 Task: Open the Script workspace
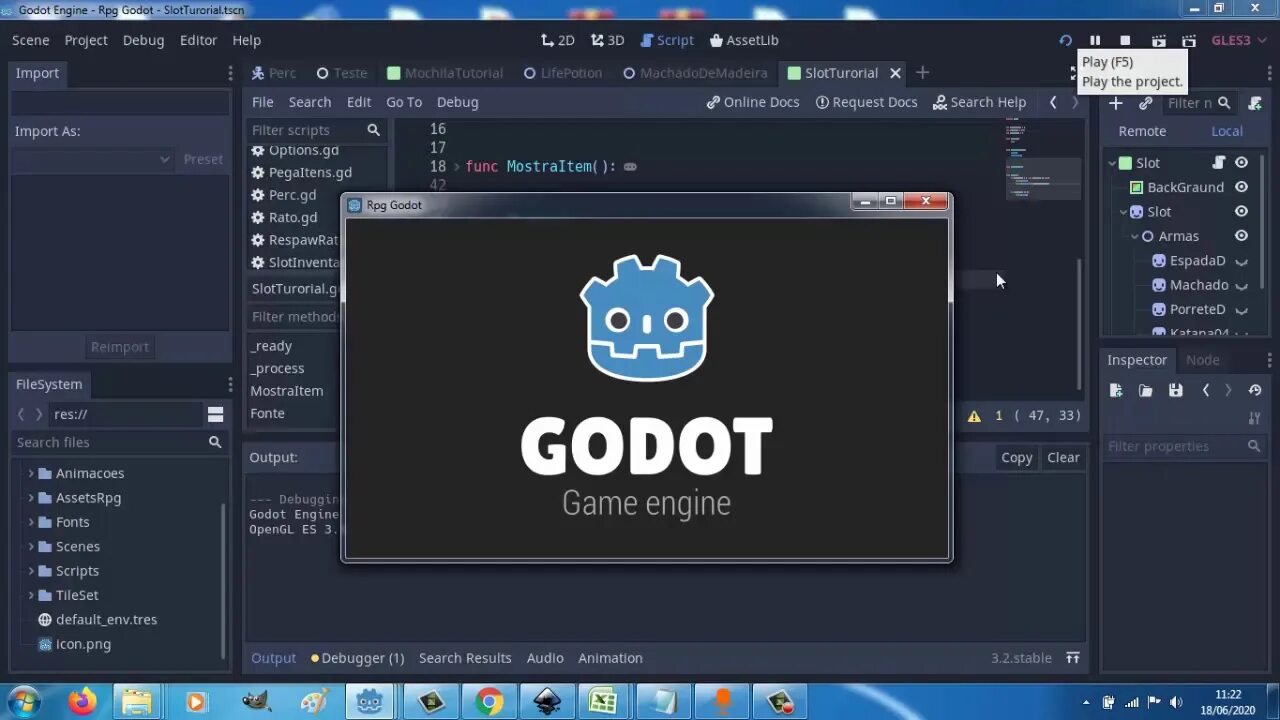pos(667,40)
